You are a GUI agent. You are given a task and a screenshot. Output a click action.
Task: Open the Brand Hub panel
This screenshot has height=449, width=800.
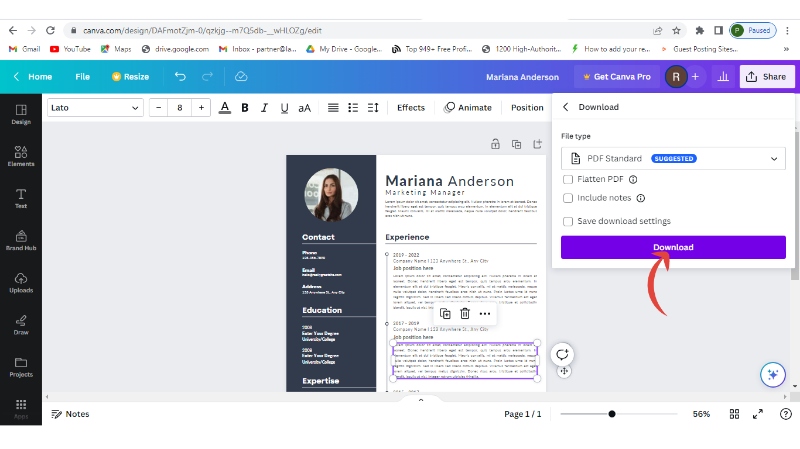coord(21,240)
